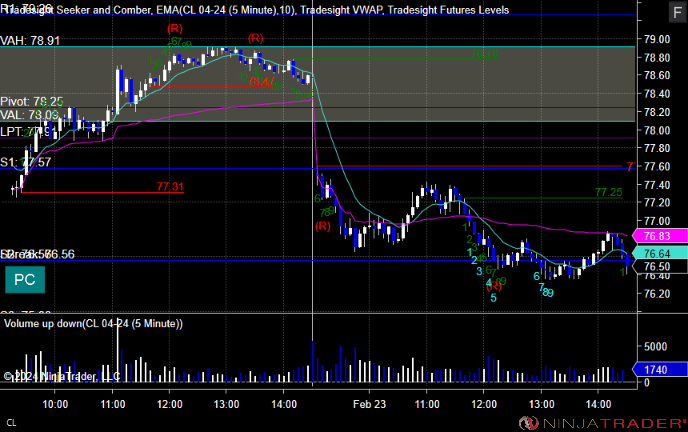Click the (R) marker above VAH 78.91 line
This screenshot has width=688, height=432.
(x=175, y=29)
